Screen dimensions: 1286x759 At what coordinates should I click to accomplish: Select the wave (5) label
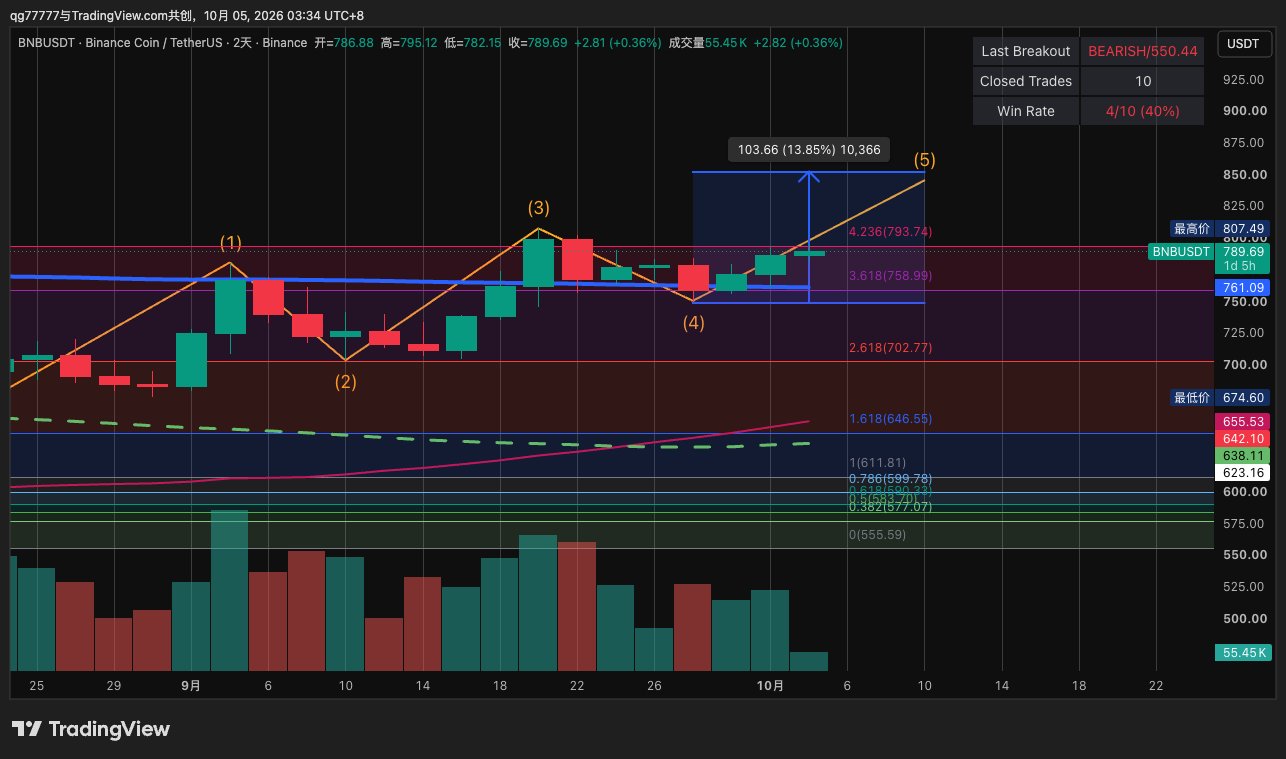point(925,159)
